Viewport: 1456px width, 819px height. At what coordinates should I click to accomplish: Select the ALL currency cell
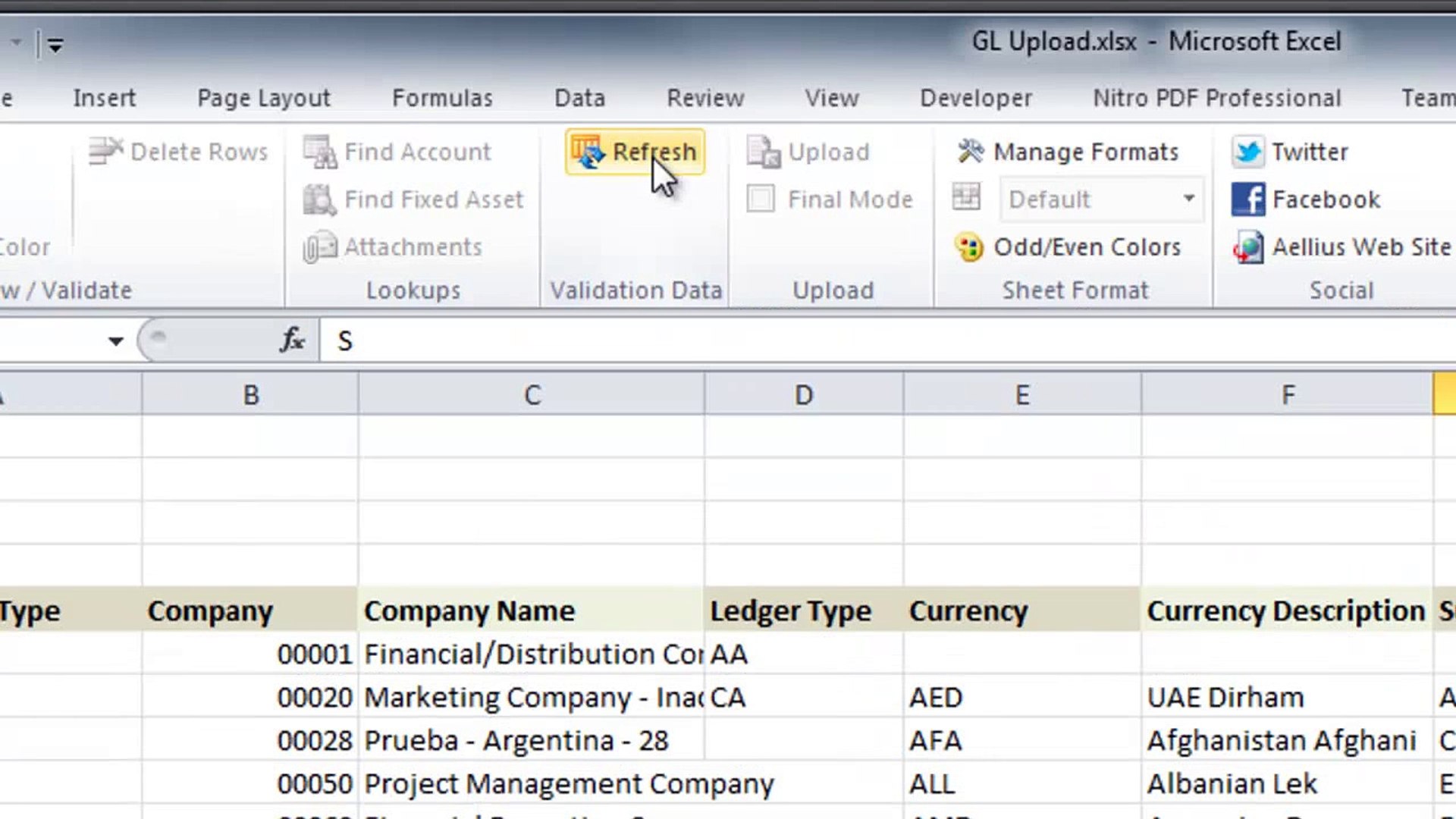[x=1022, y=783]
